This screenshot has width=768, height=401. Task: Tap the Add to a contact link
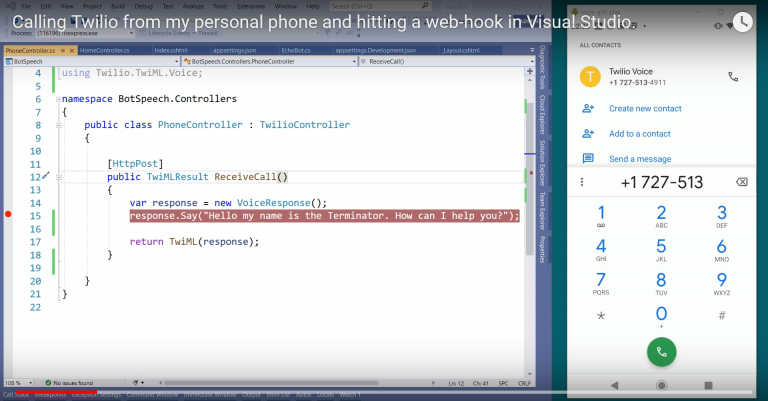tap(640, 134)
